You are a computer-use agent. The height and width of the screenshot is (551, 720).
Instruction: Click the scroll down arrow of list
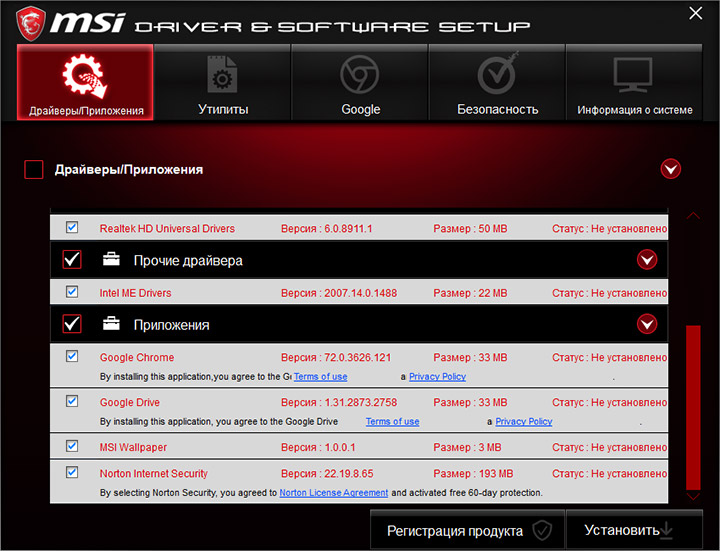tap(693, 496)
